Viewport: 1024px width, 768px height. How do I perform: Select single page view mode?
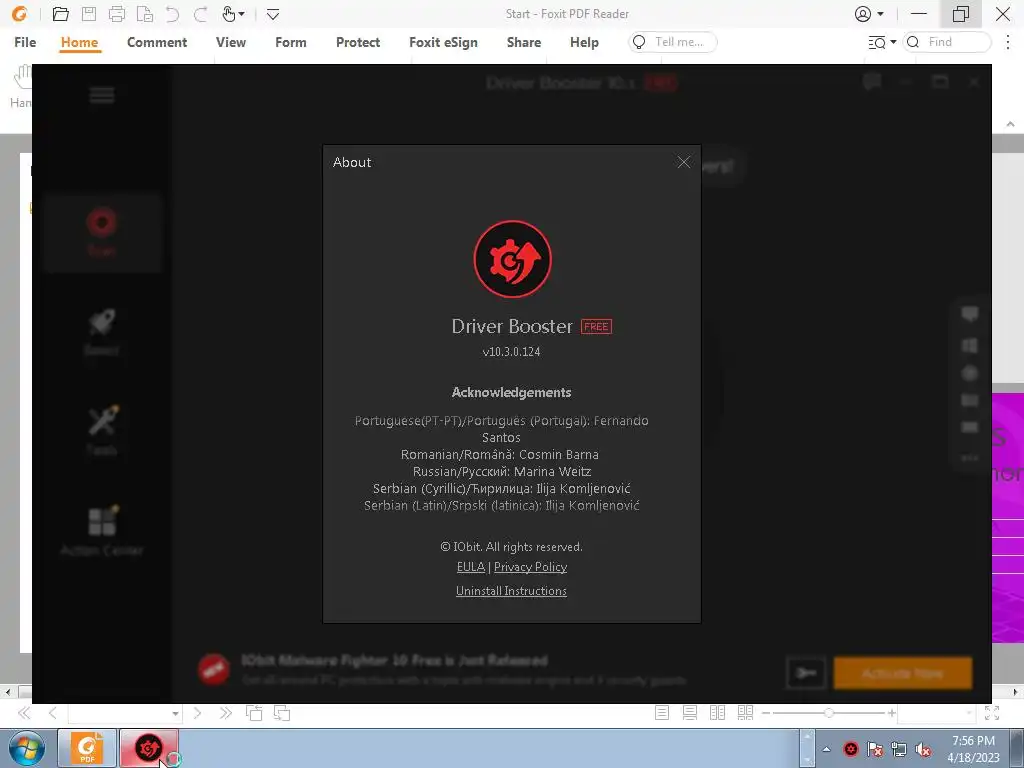pyautogui.click(x=662, y=713)
